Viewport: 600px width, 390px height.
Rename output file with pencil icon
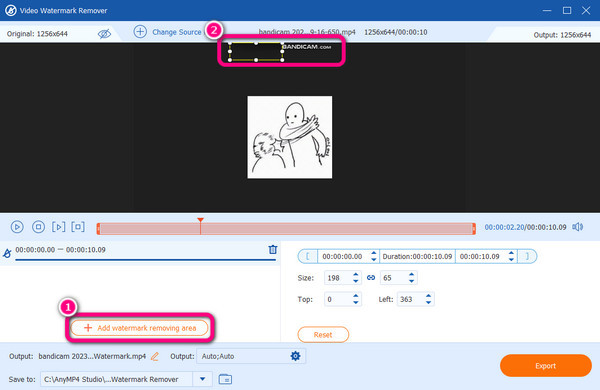[155, 356]
